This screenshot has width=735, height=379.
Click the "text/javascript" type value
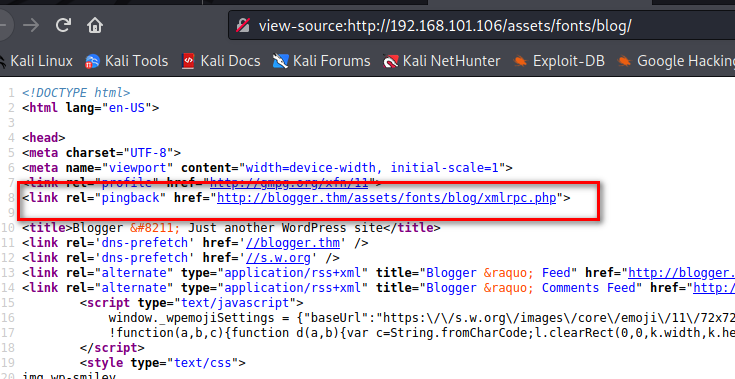239,303
